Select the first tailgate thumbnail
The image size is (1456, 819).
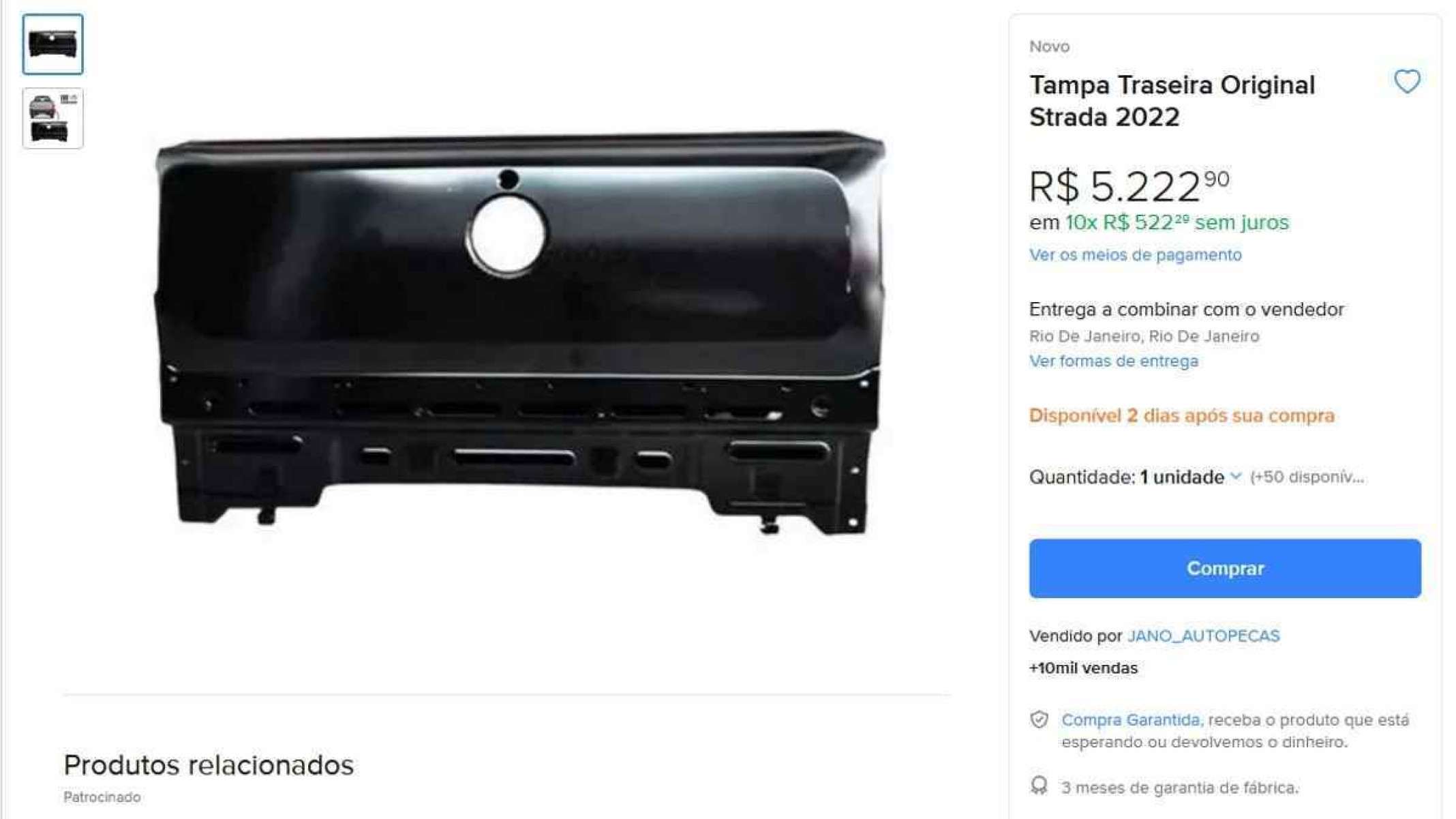[52, 44]
